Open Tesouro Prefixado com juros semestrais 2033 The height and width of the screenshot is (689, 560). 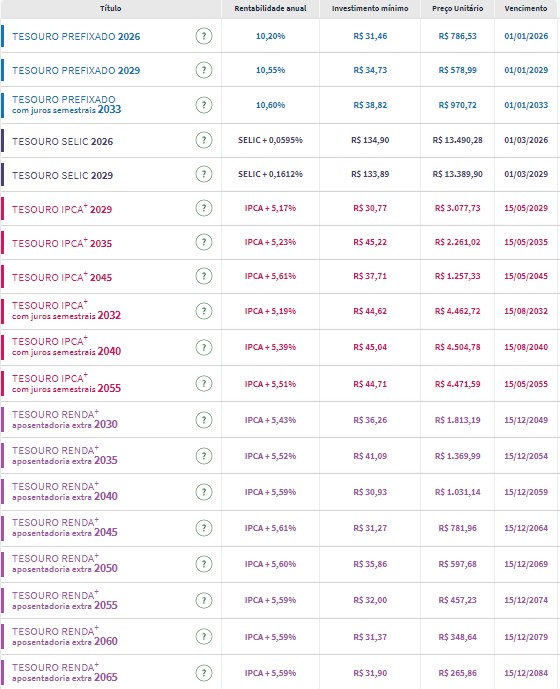(x=66, y=105)
